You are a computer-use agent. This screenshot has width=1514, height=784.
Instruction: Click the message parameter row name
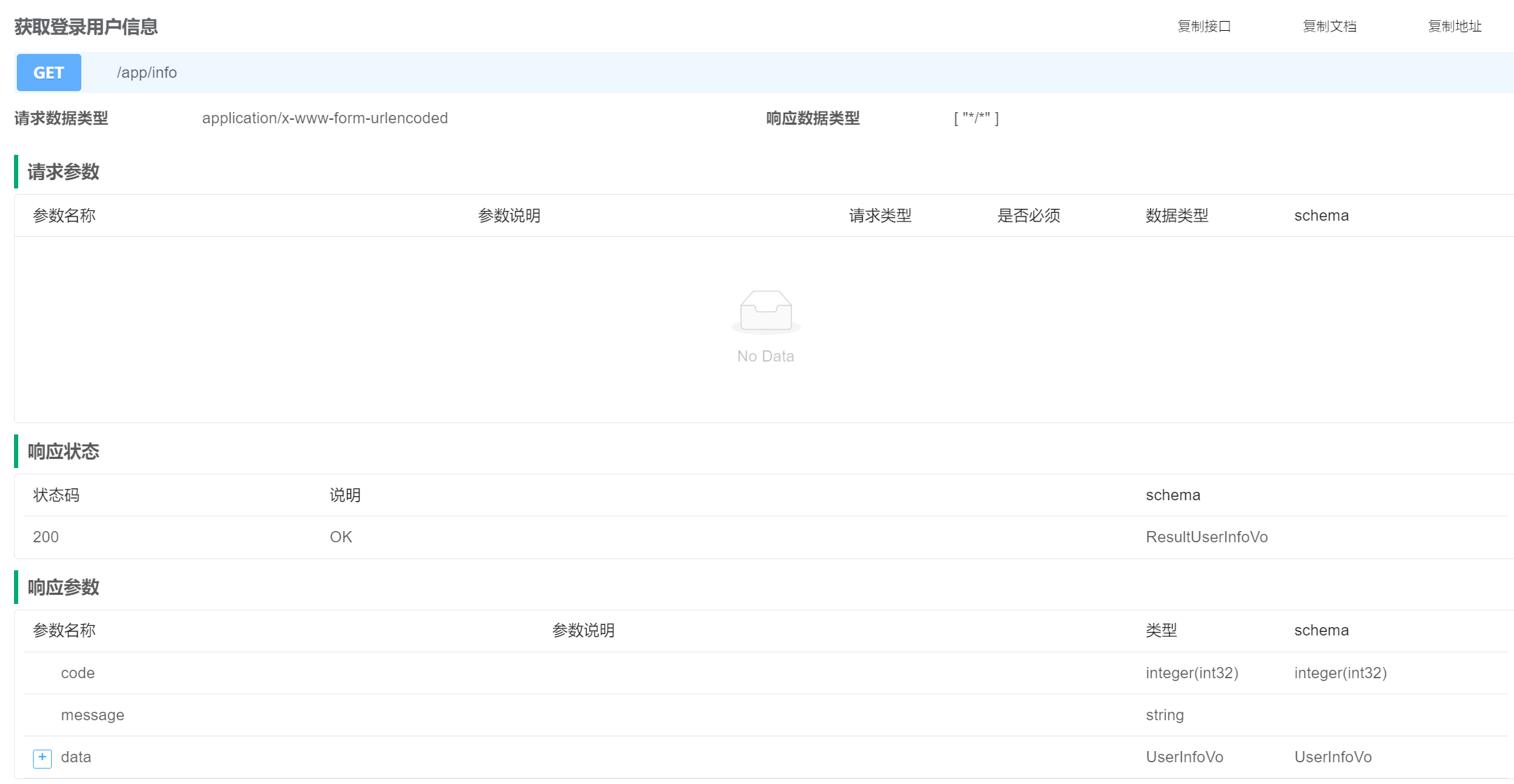tap(93, 715)
